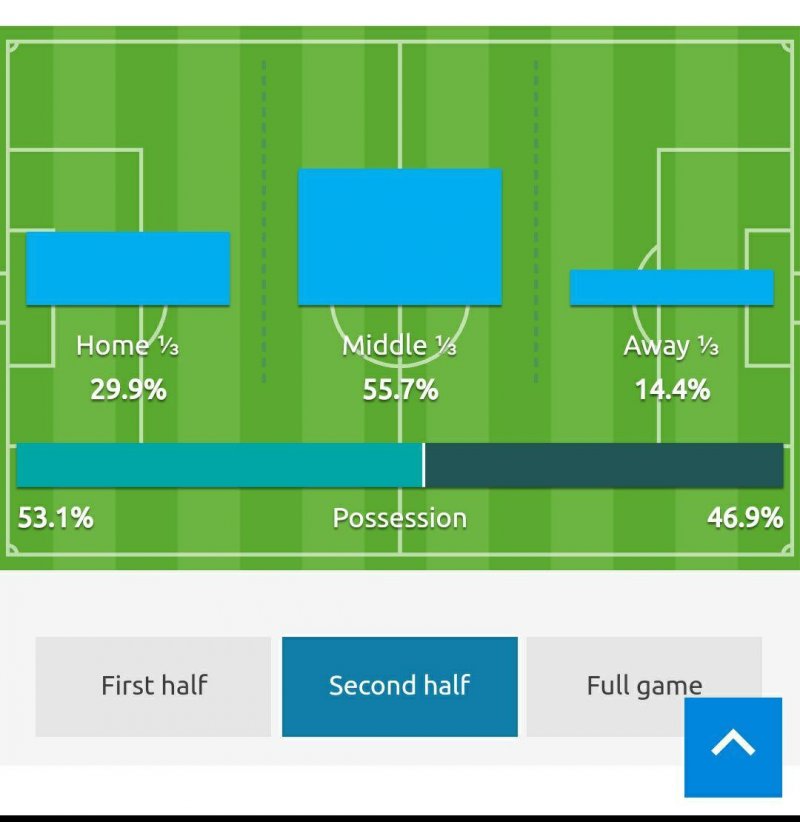The image size is (800, 822).
Task: Select the Second half tab
Action: 399,686
